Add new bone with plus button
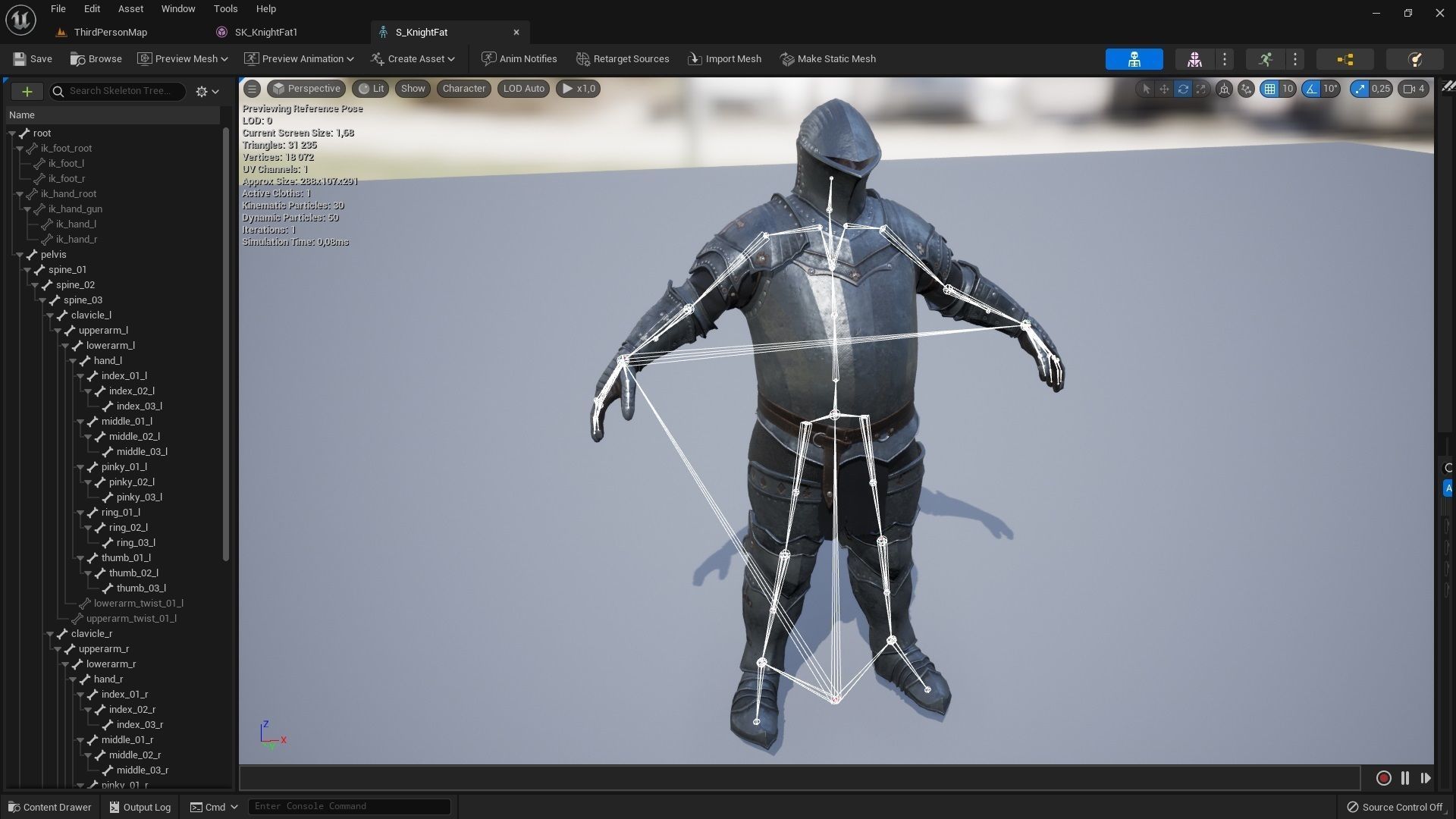 coord(27,91)
